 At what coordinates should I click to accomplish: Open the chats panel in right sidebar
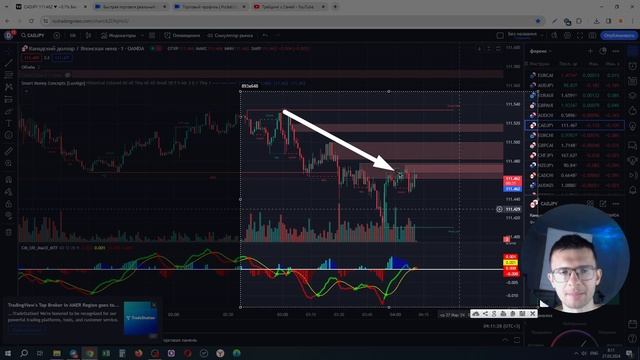[633, 144]
